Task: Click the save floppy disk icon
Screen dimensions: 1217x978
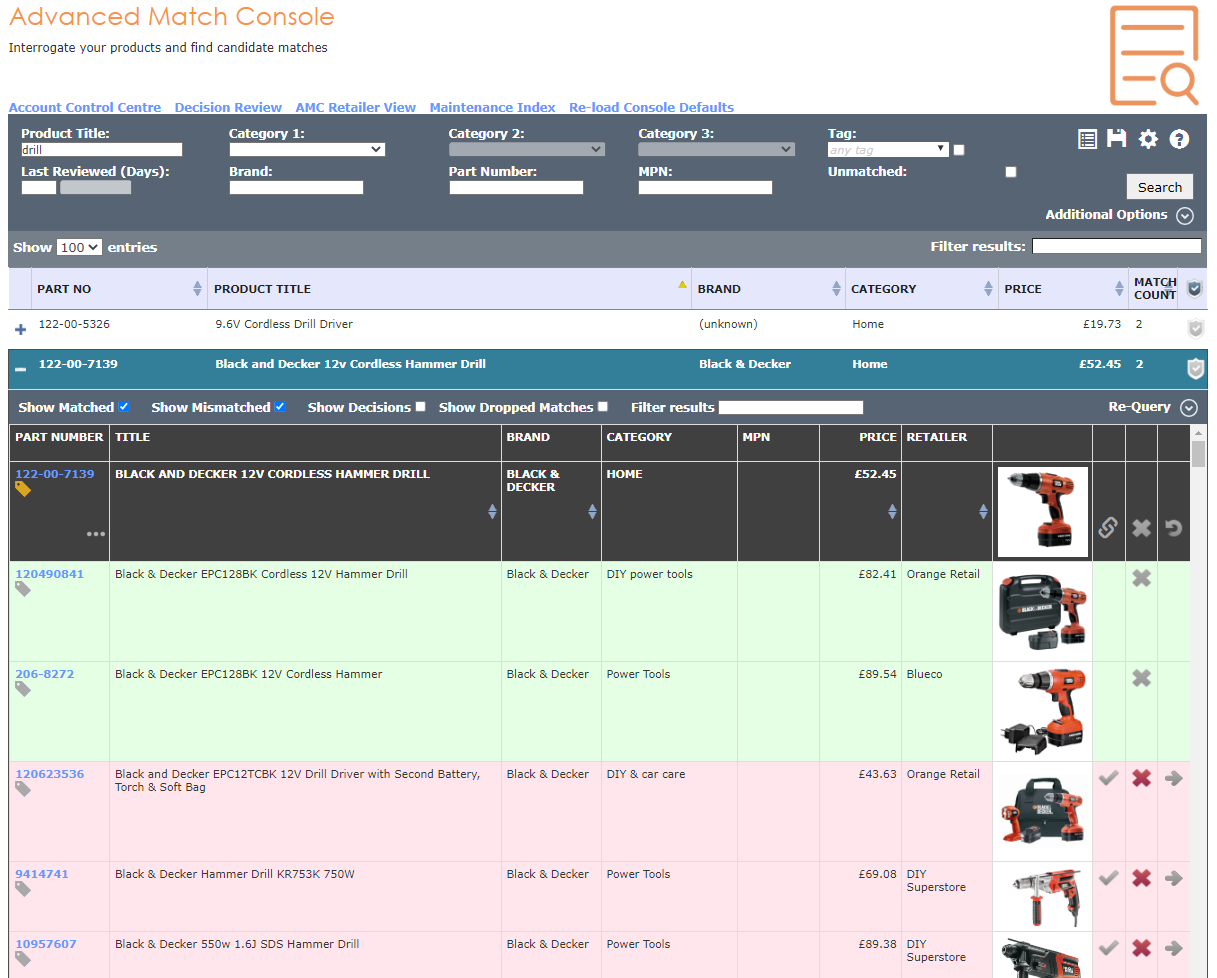Action: pos(1117,139)
